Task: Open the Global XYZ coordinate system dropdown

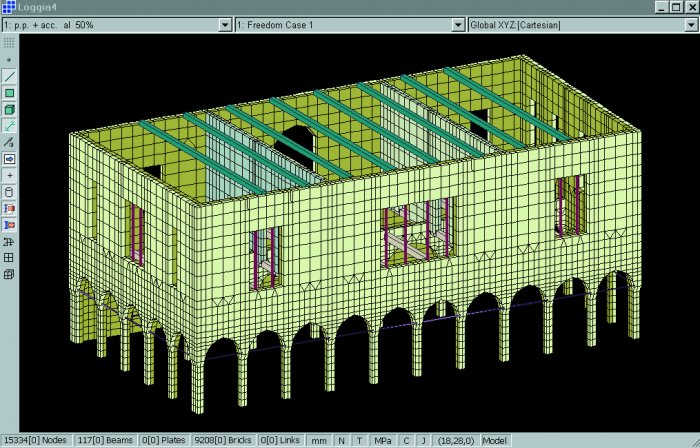Action: (690, 24)
